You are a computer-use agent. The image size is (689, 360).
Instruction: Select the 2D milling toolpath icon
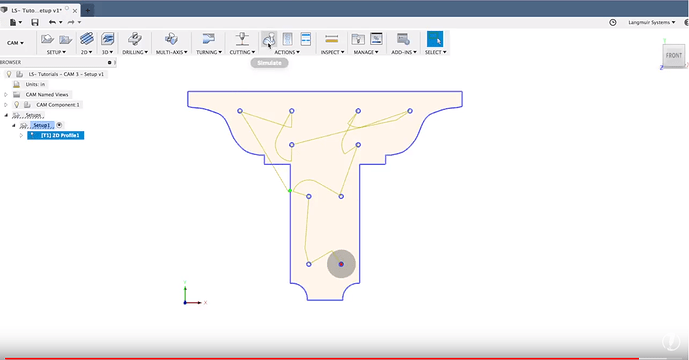click(87, 39)
